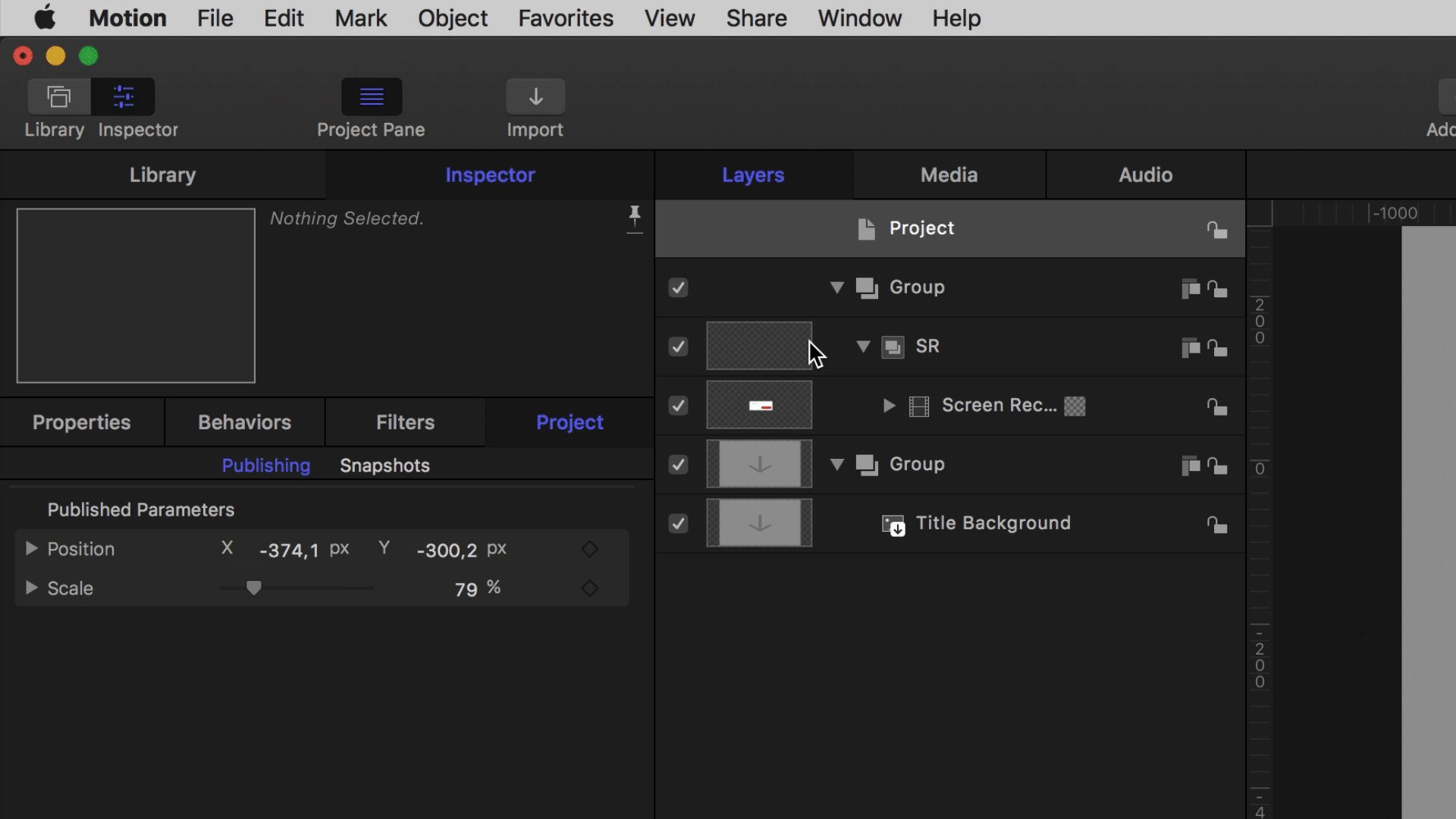
Task: Open the Behaviors inspector tab
Action: coord(244,422)
